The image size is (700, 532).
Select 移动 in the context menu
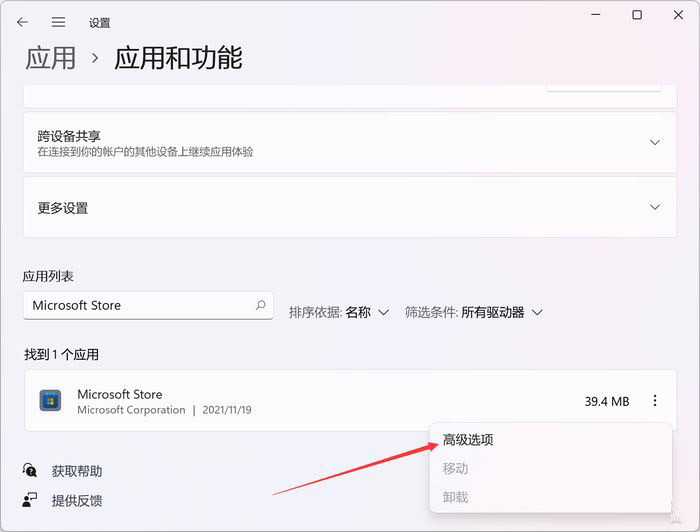455,468
